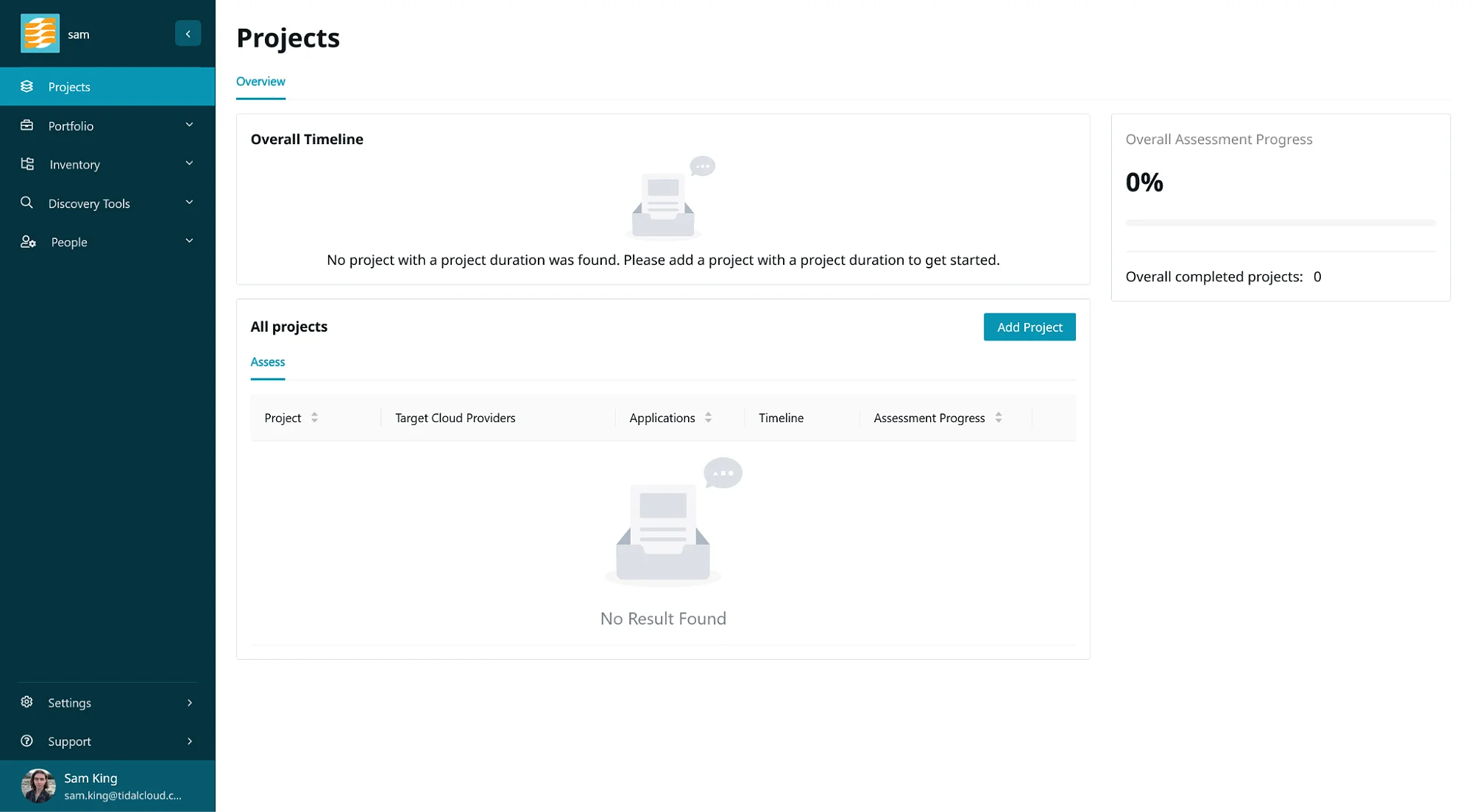Sort by Assessment Progress column
Image resolution: width=1471 pixels, height=812 pixels.
997,417
